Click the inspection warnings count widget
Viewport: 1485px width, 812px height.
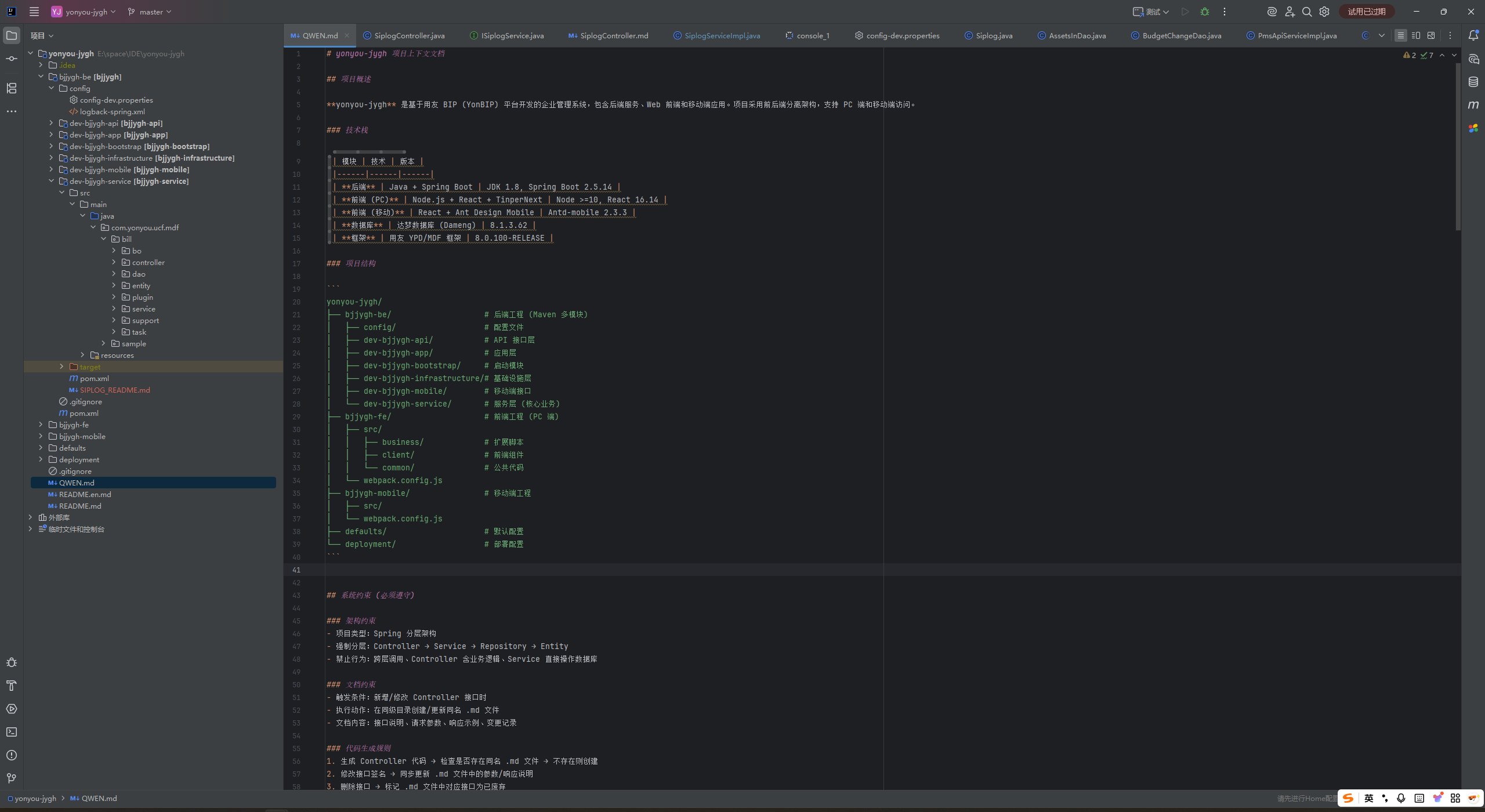1418,55
